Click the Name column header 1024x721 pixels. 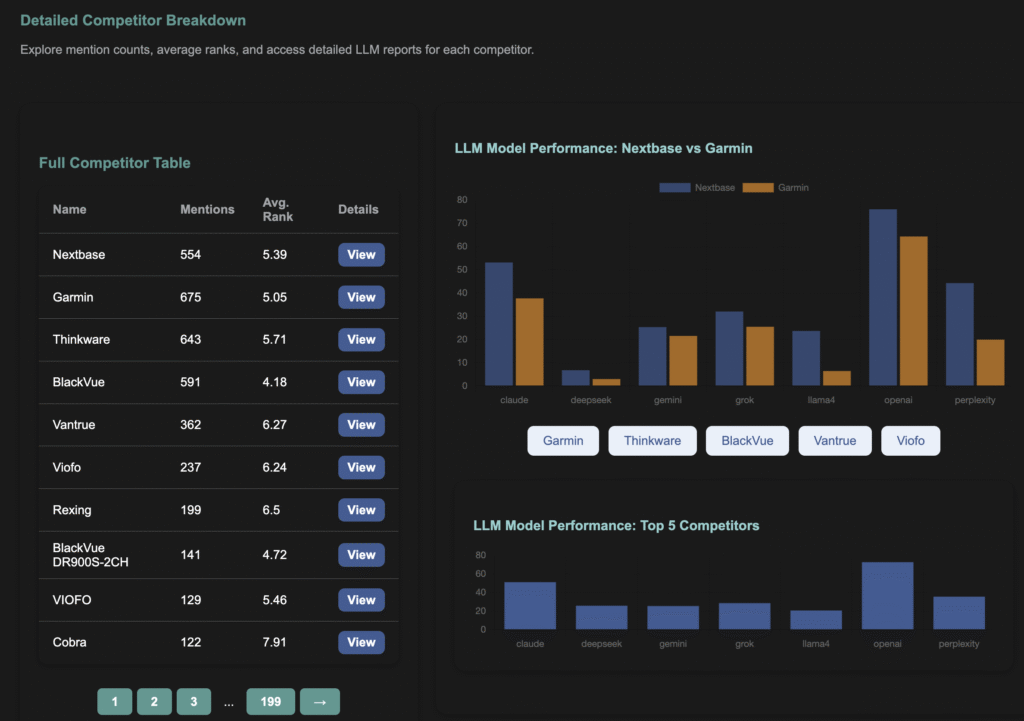(x=69, y=210)
